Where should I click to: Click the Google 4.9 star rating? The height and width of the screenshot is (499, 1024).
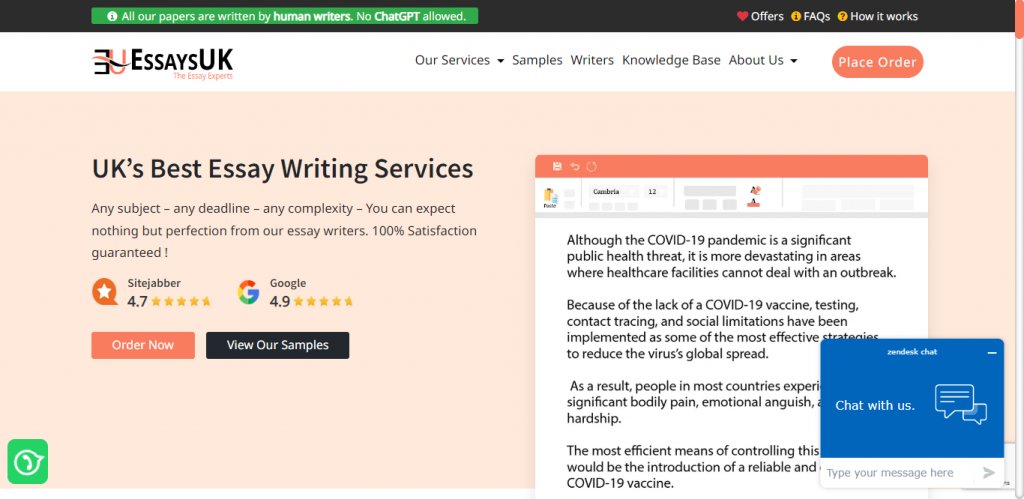(x=312, y=301)
